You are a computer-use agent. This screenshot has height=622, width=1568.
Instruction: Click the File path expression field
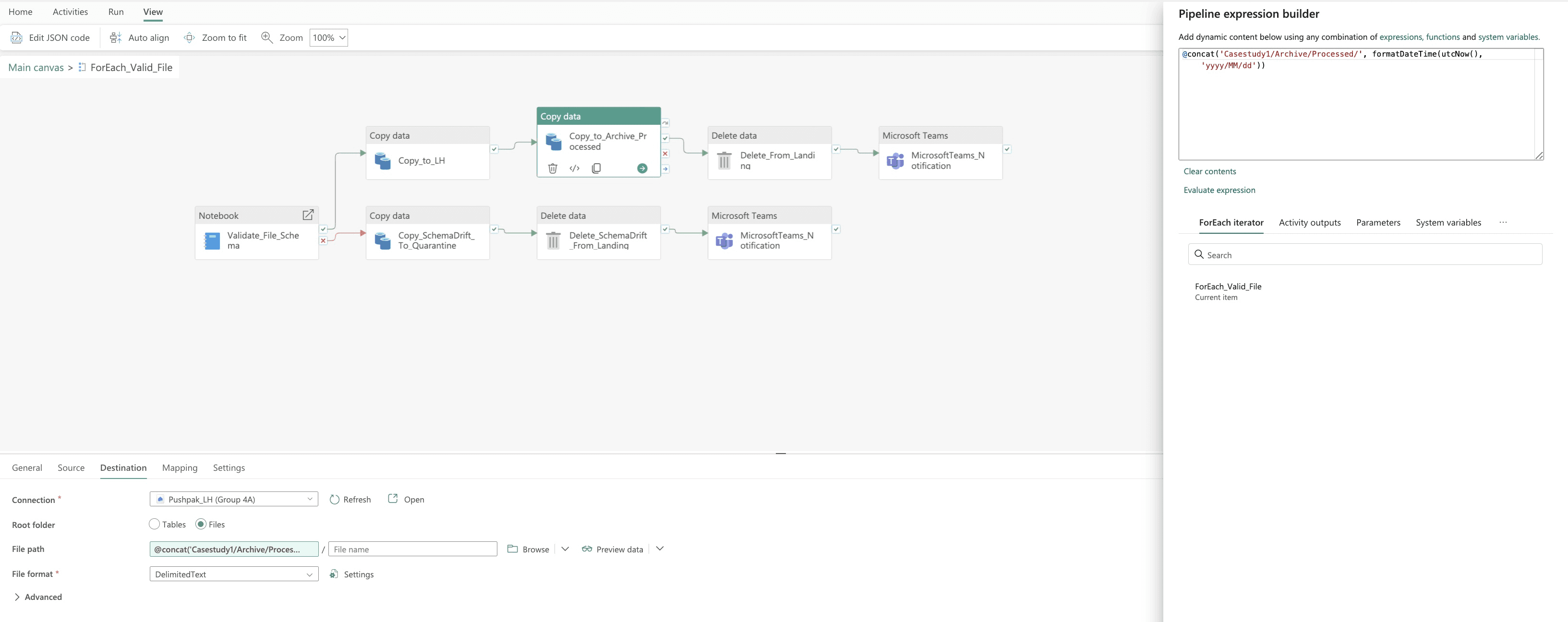pyautogui.click(x=234, y=549)
